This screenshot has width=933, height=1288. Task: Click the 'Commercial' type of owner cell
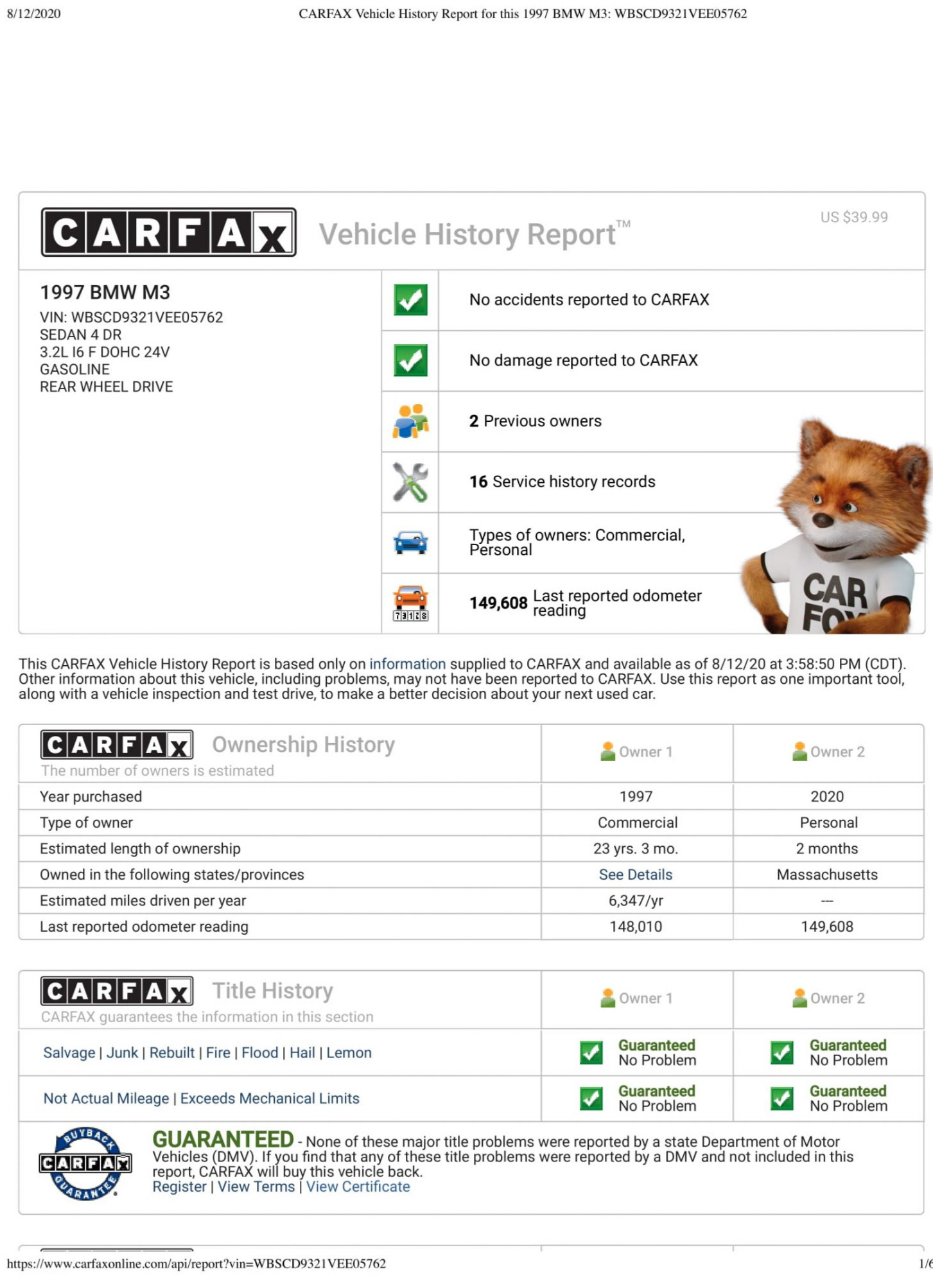click(x=638, y=822)
